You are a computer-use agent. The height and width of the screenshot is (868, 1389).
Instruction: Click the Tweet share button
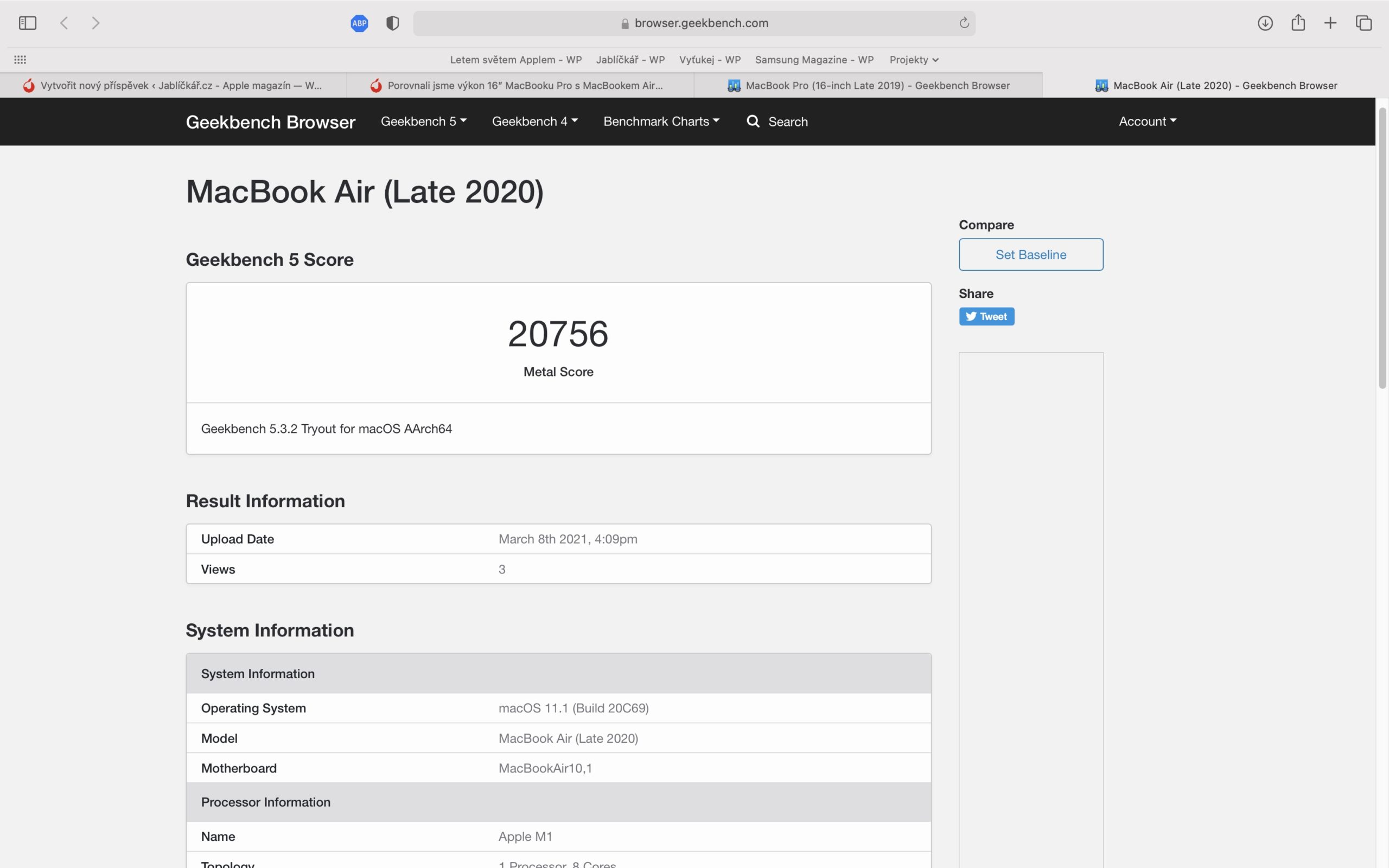986,316
